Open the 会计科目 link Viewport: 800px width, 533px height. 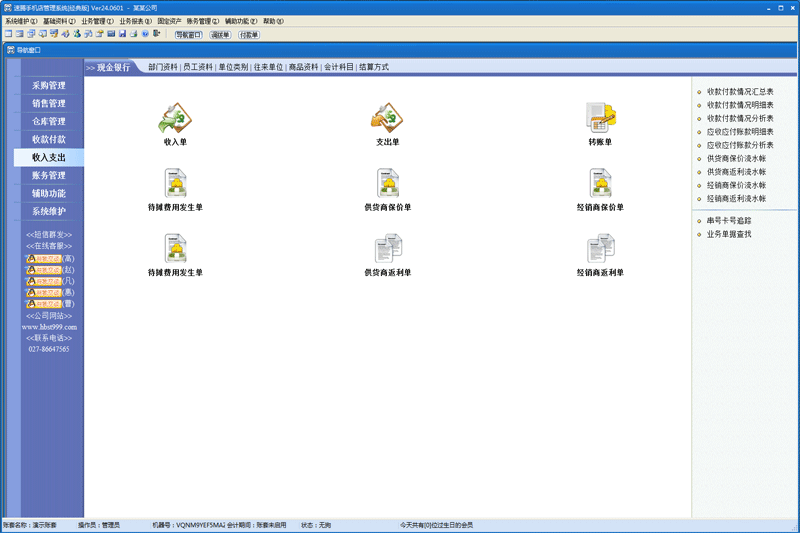pos(339,67)
